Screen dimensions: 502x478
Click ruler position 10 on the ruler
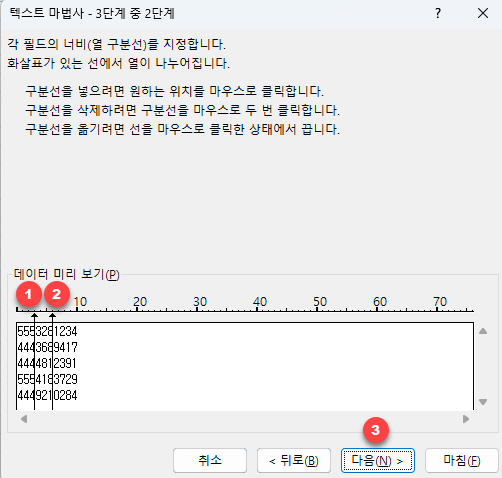click(x=80, y=302)
